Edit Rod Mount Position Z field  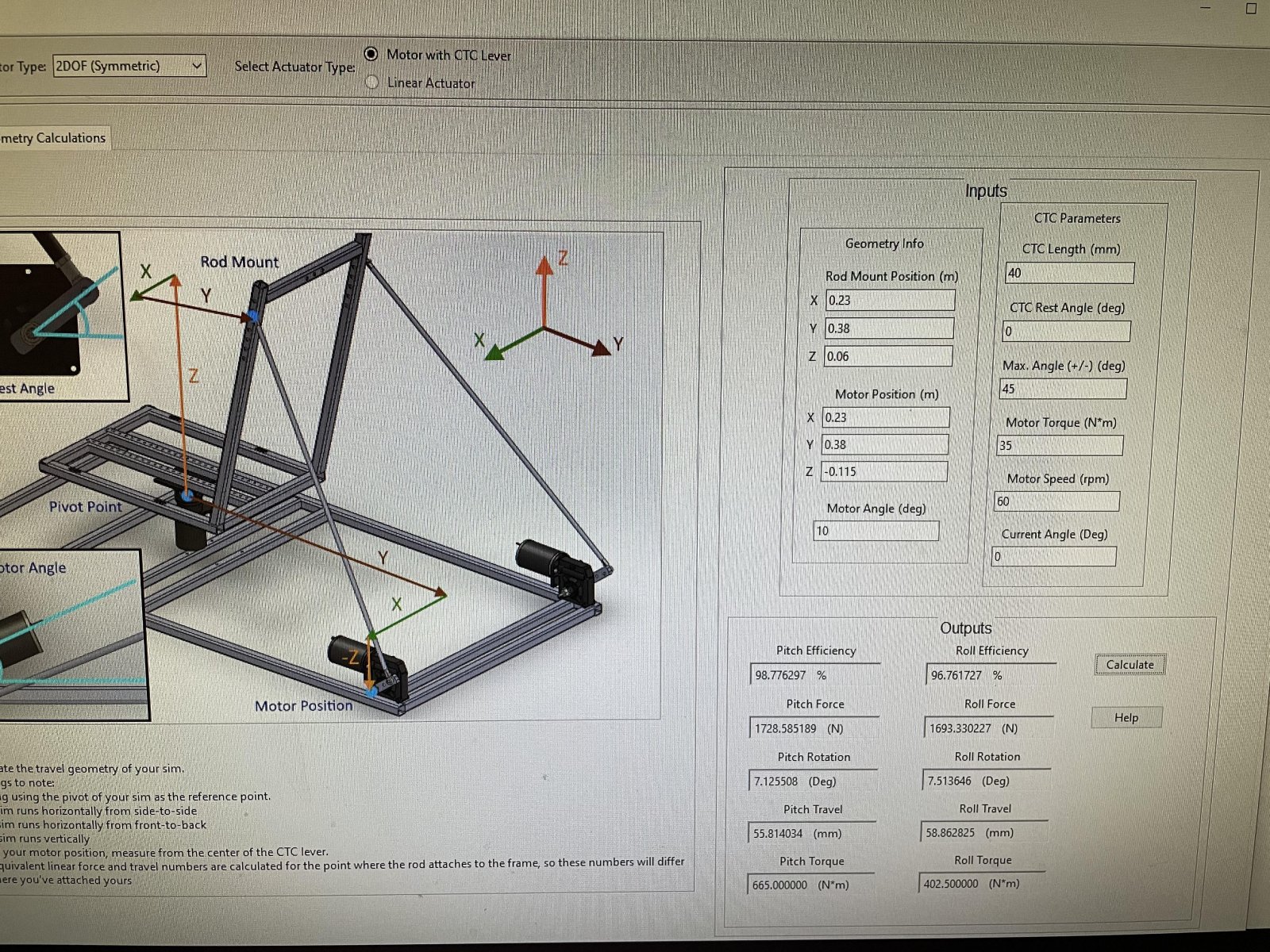click(x=887, y=356)
